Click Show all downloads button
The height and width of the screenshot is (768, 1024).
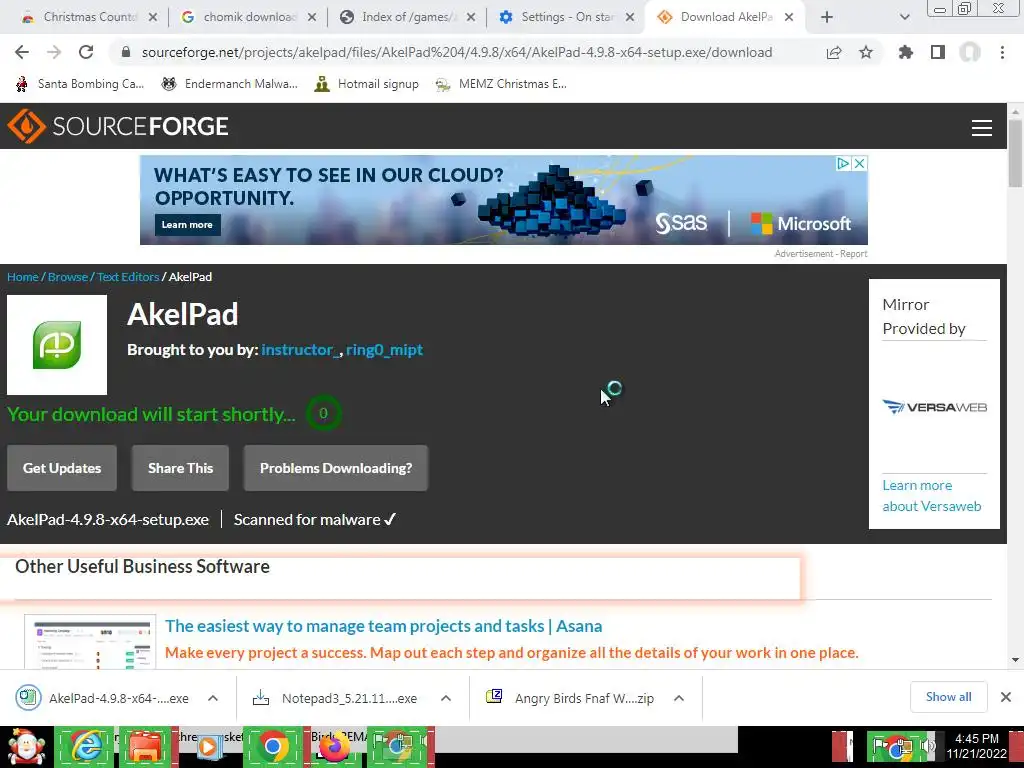(948, 697)
